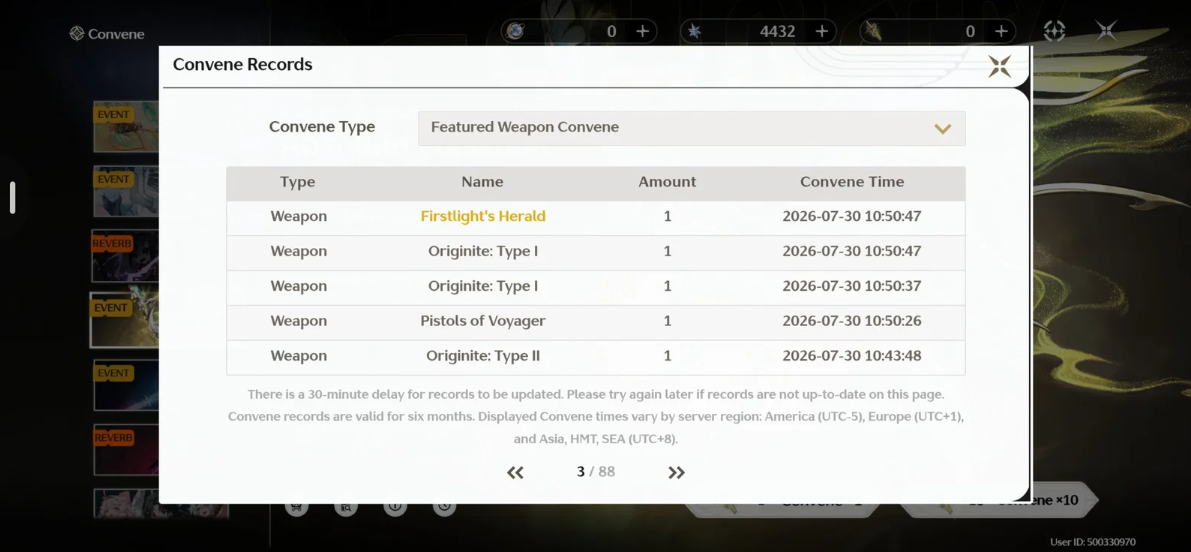The image size is (1191, 552).
Task: Open the history clock icon below dialog
Action: [x=444, y=506]
